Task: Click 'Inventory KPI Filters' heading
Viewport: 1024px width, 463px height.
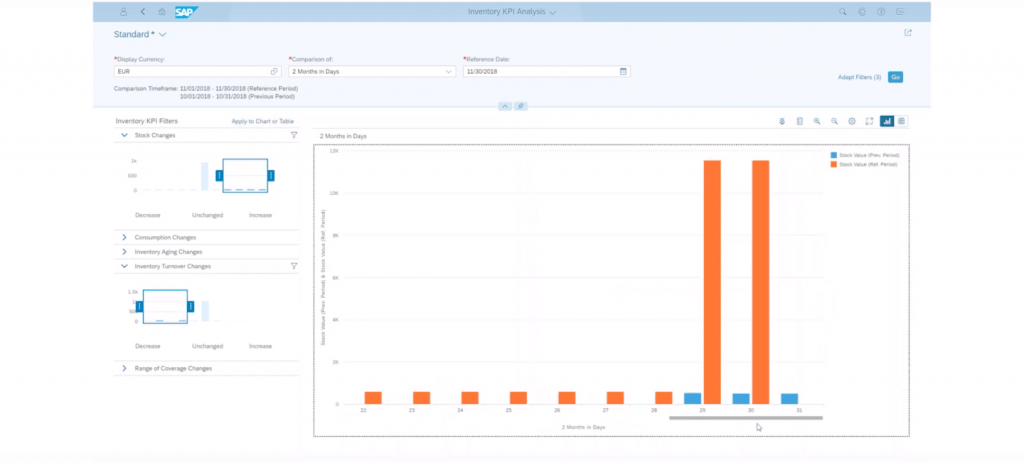Action: tap(147, 121)
